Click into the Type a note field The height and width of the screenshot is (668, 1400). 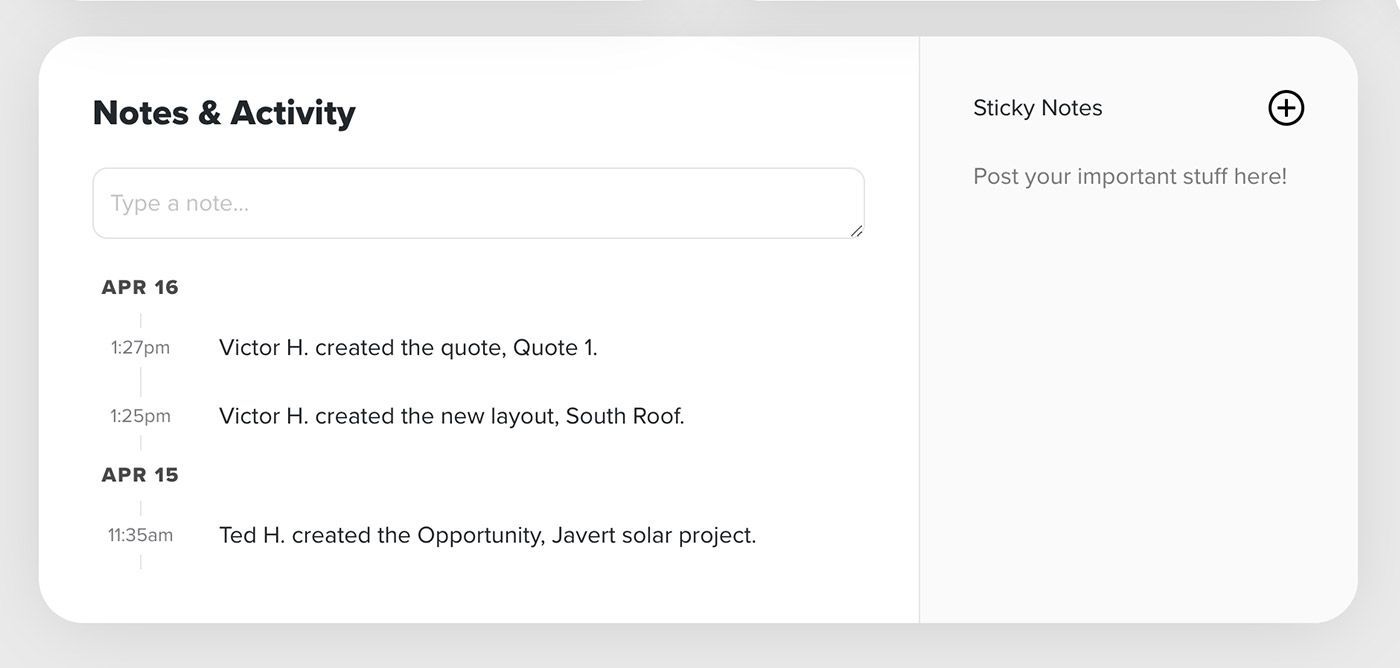click(x=478, y=203)
